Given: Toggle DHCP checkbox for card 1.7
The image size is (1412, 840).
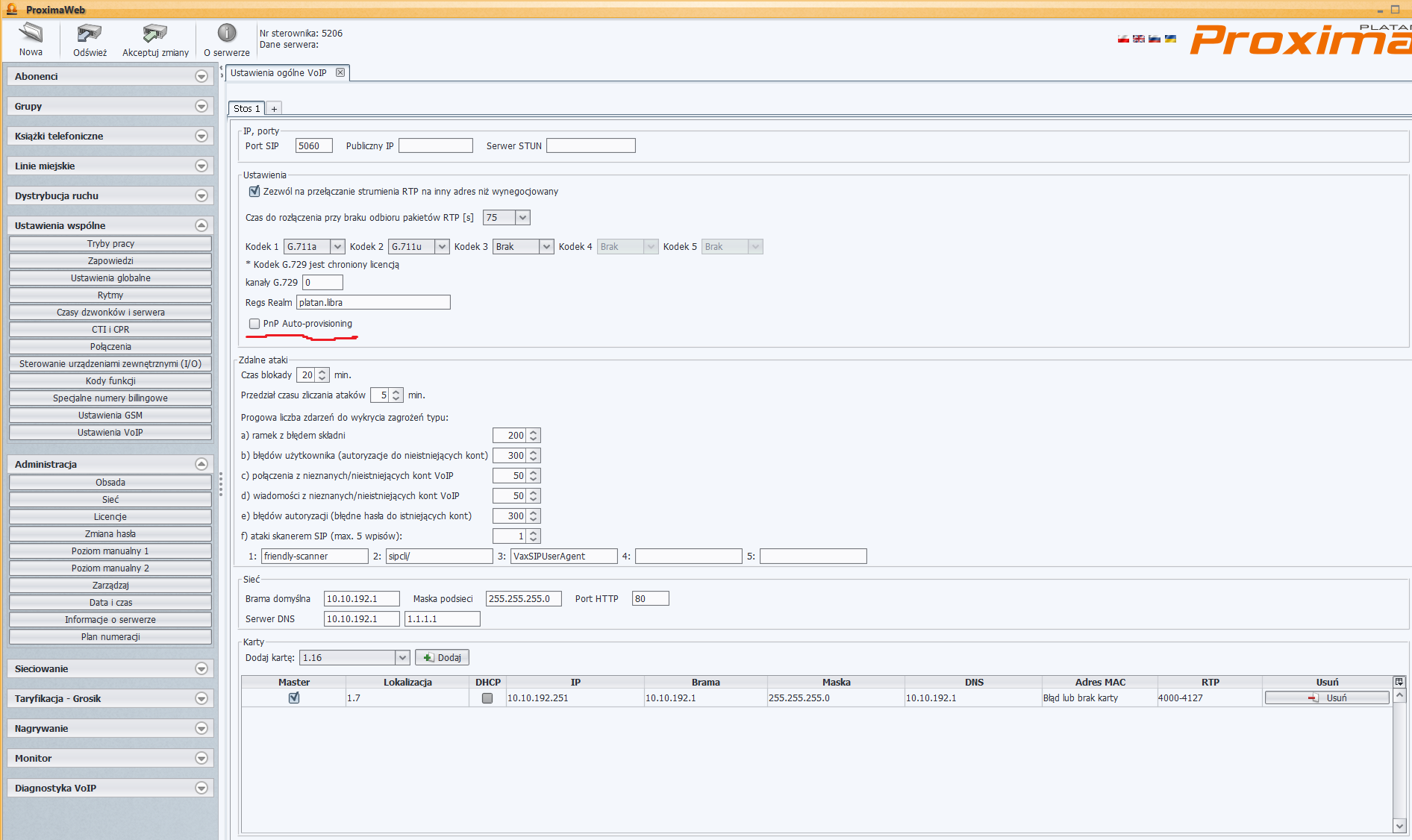Looking at the screenshot, I should pyautogui.click(x=487, y=698).
